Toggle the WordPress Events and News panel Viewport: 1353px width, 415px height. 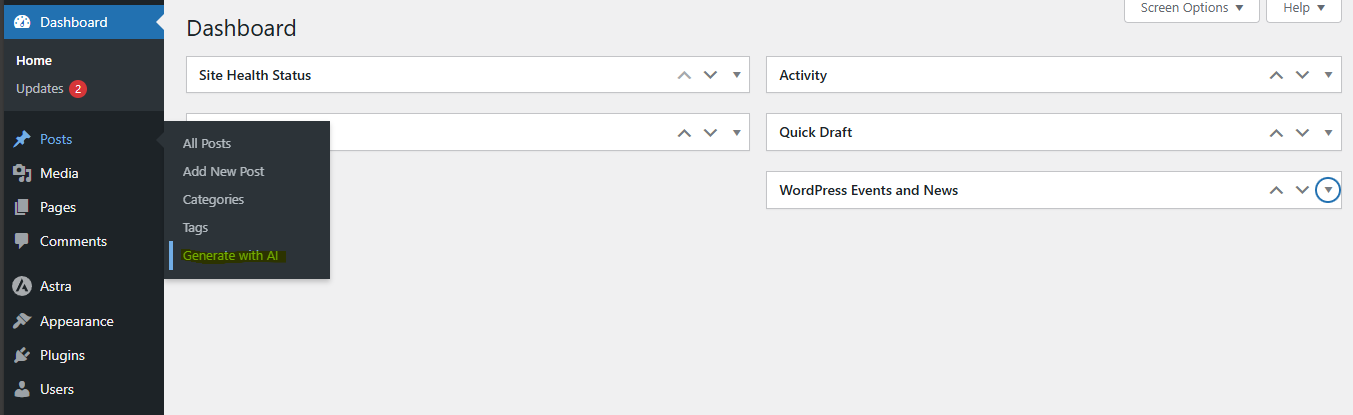(1328, 190)
